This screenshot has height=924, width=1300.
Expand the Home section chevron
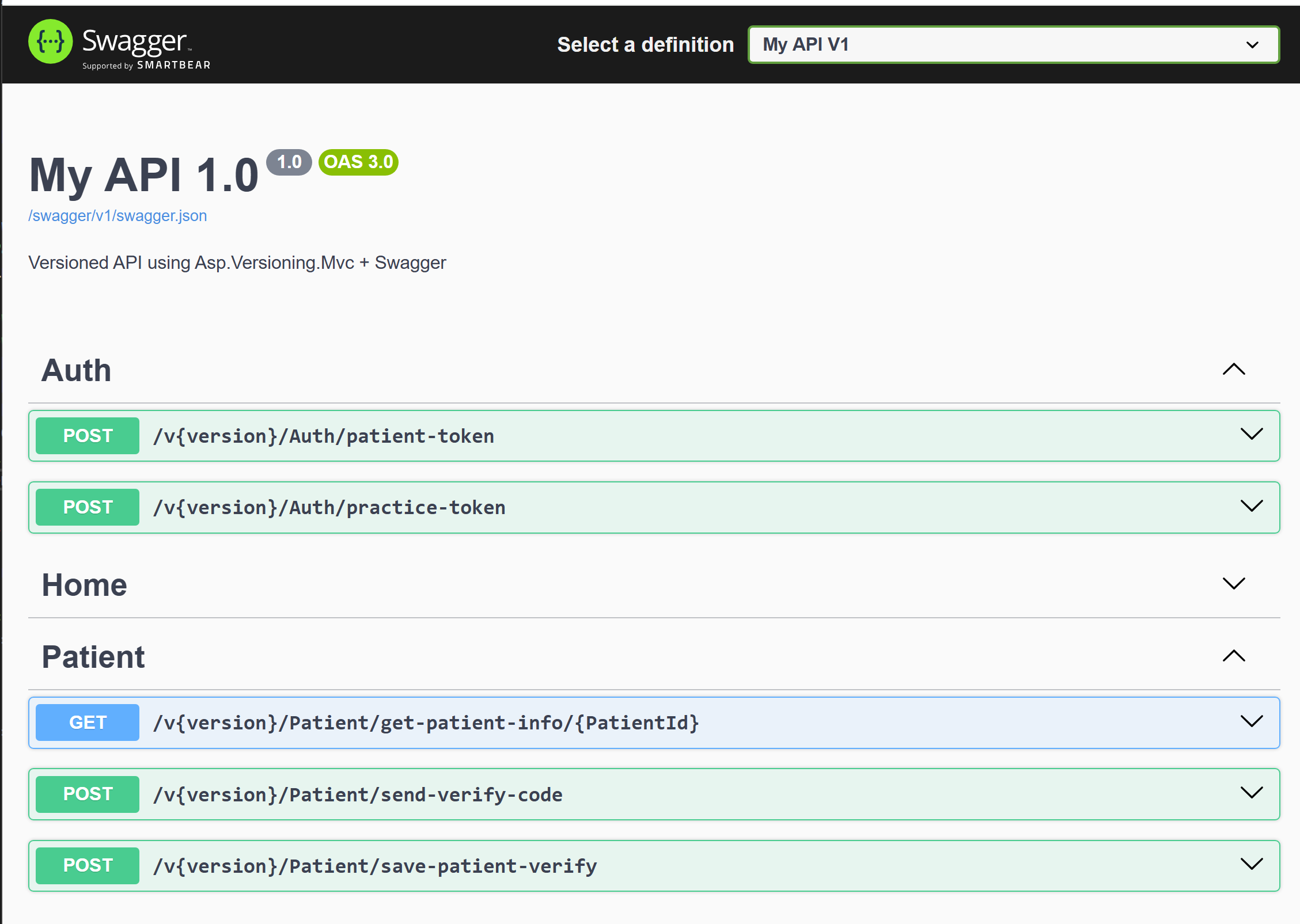point(1234,584)
